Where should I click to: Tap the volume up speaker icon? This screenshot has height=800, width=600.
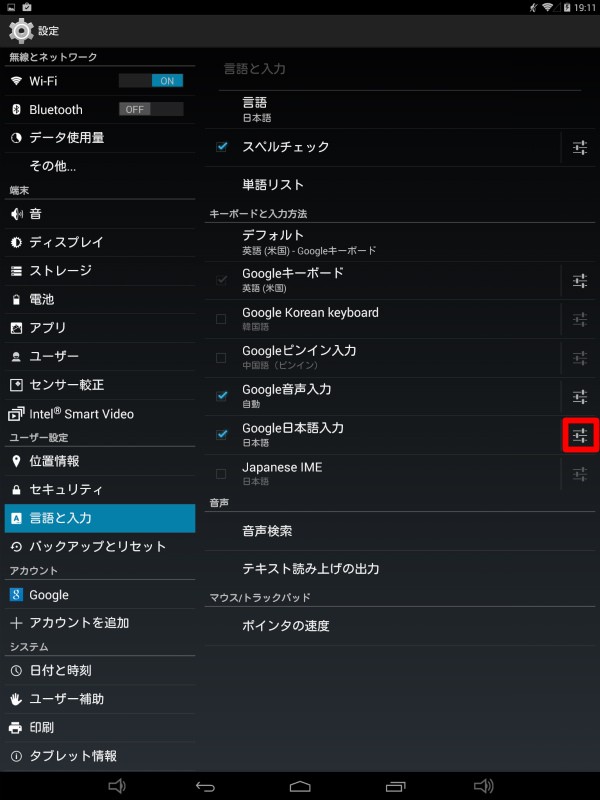[484, 786]
